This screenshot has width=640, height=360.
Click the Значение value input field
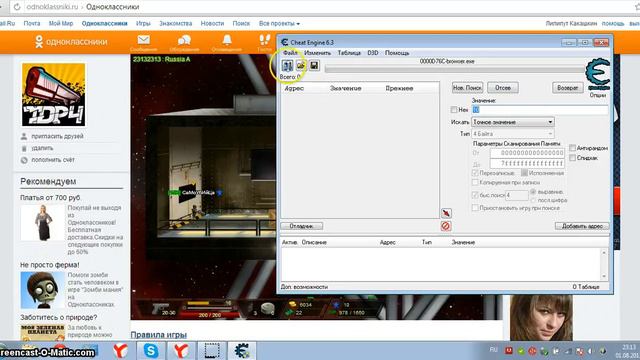(x=540, y=109)
